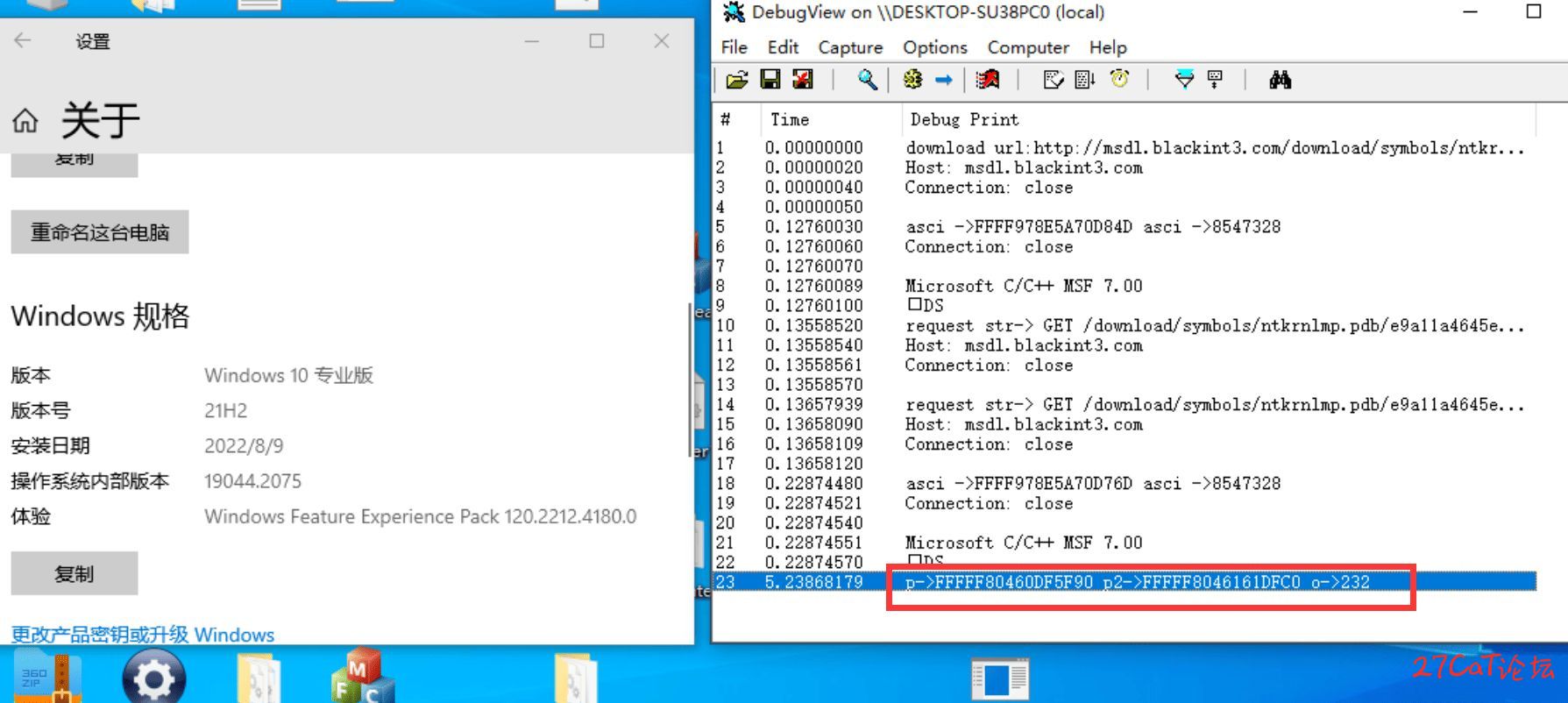The width and height of the screenshot is (1568, 703).
Task: Open the Filter/Highlight funnel icon
Action: (1184, 80)
